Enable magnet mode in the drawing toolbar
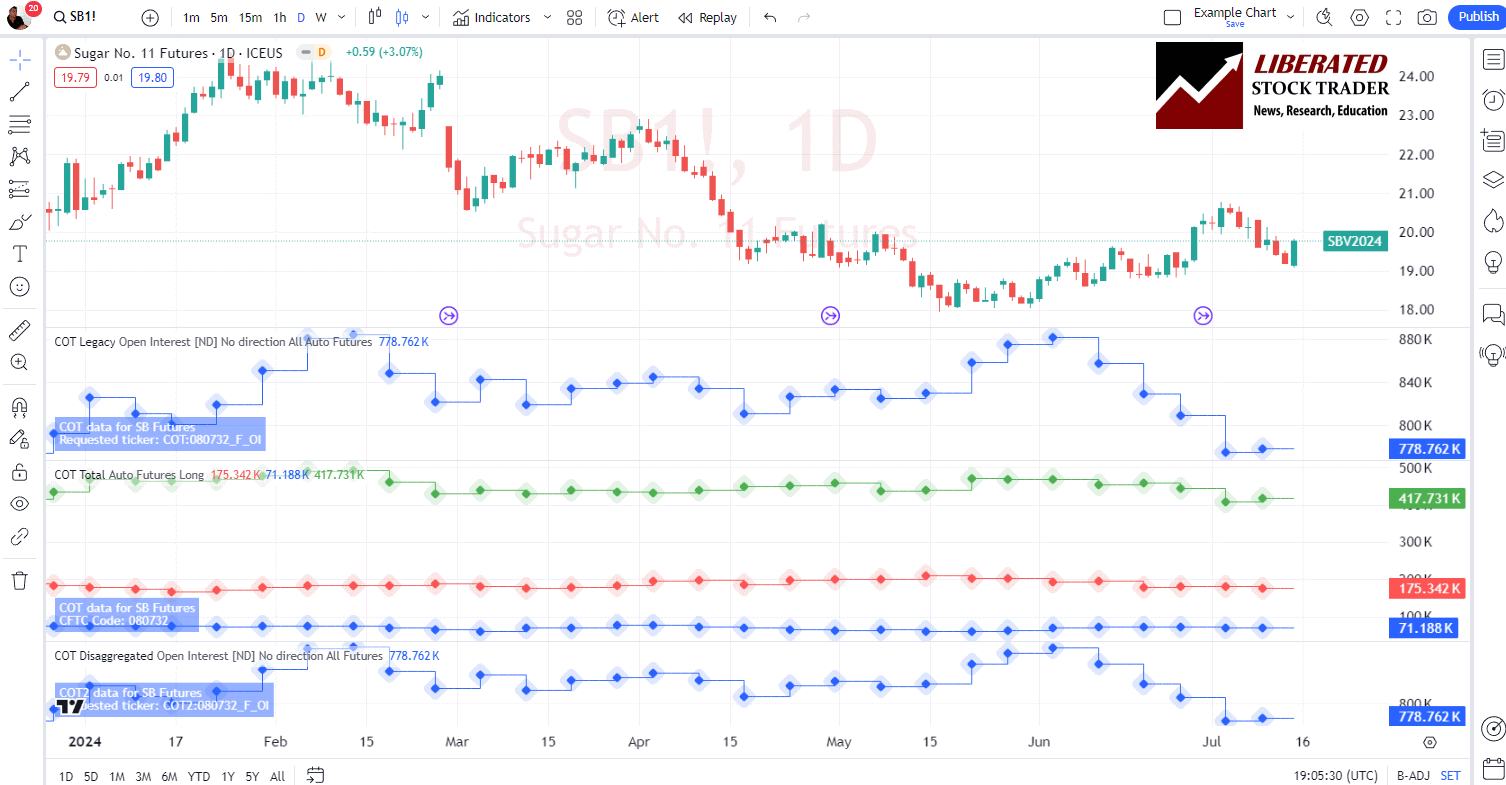 tap(19, 407)
